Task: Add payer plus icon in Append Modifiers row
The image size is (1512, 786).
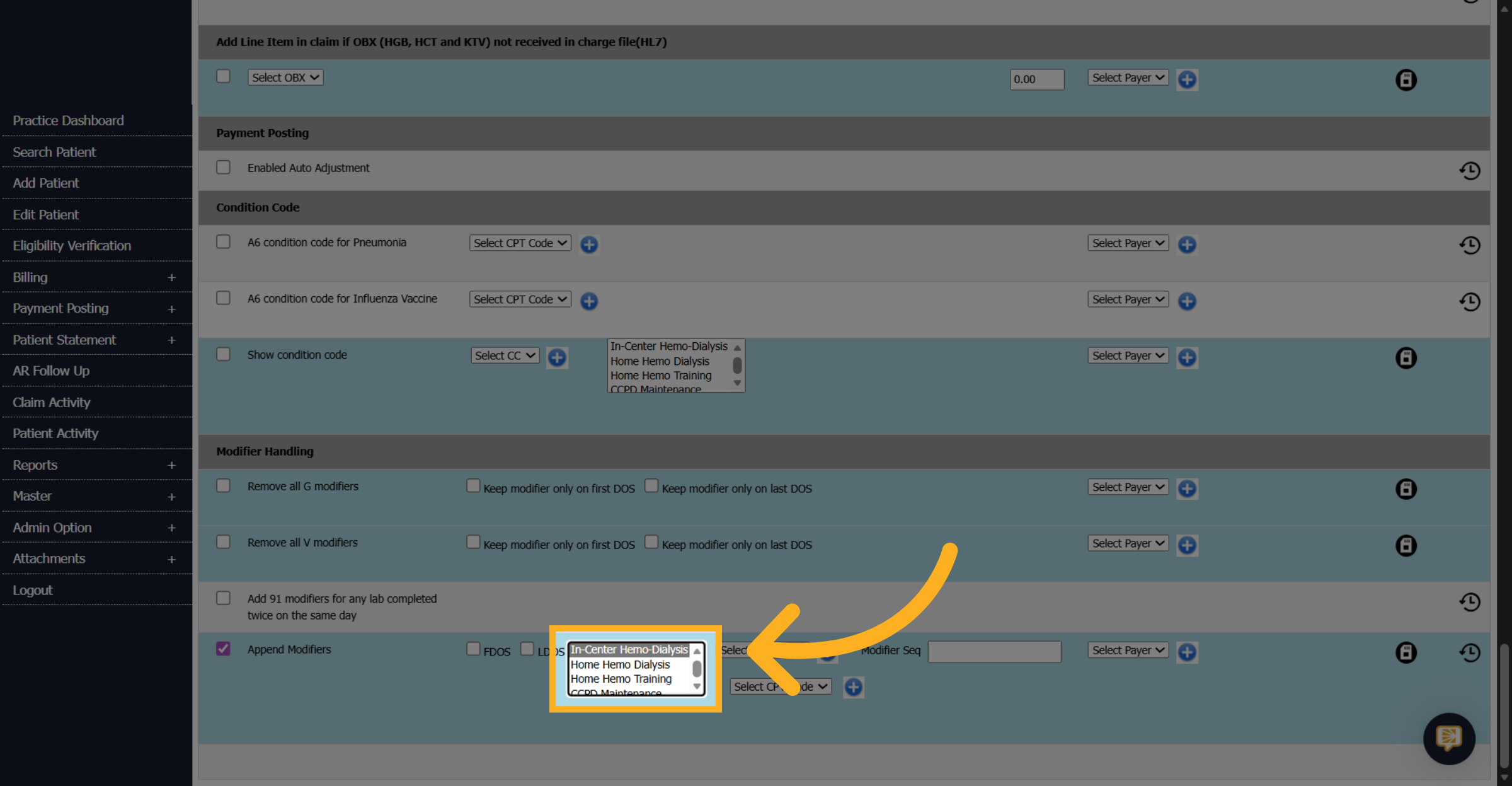Action: pos(1187,652)
